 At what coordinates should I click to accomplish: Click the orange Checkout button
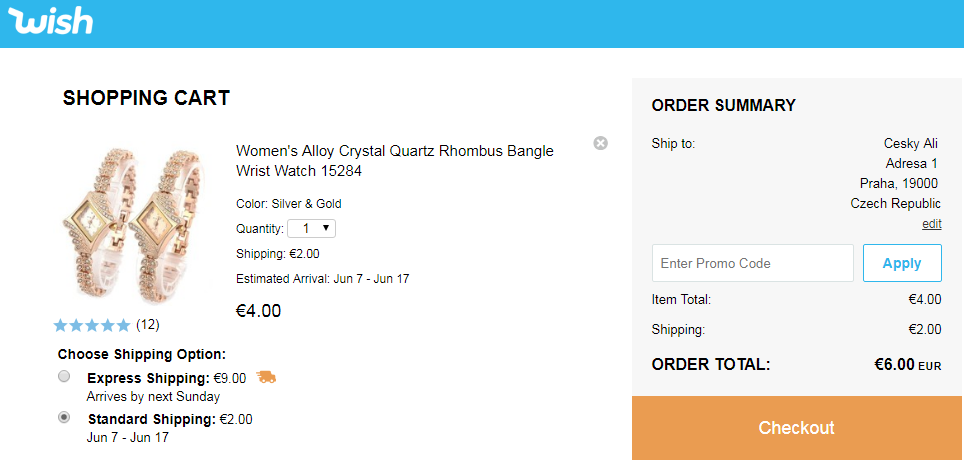(796, 428)
